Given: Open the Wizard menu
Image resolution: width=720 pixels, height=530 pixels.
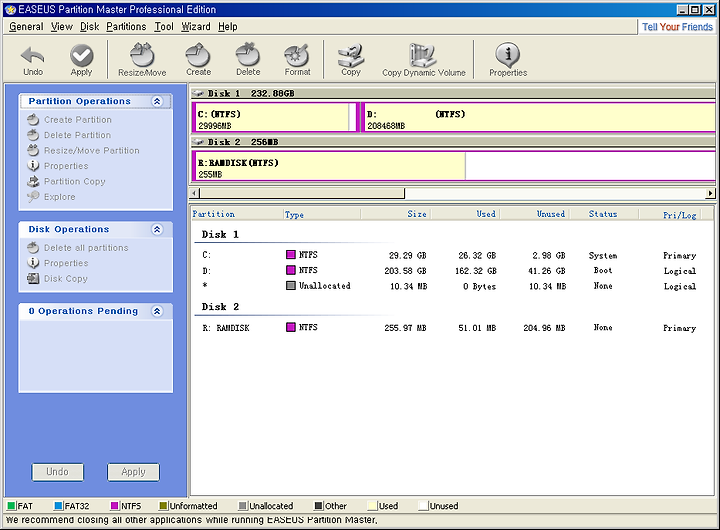Looking at the screenshot, I should (x=196, y=27).
